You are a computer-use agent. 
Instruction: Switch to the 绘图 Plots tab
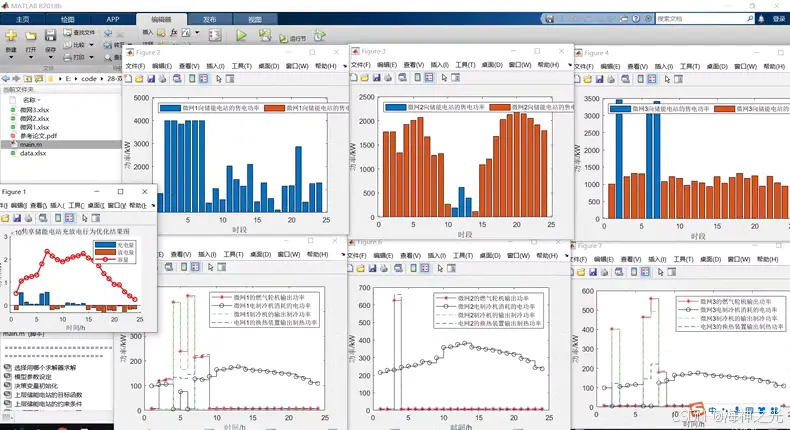pos(68,19)
